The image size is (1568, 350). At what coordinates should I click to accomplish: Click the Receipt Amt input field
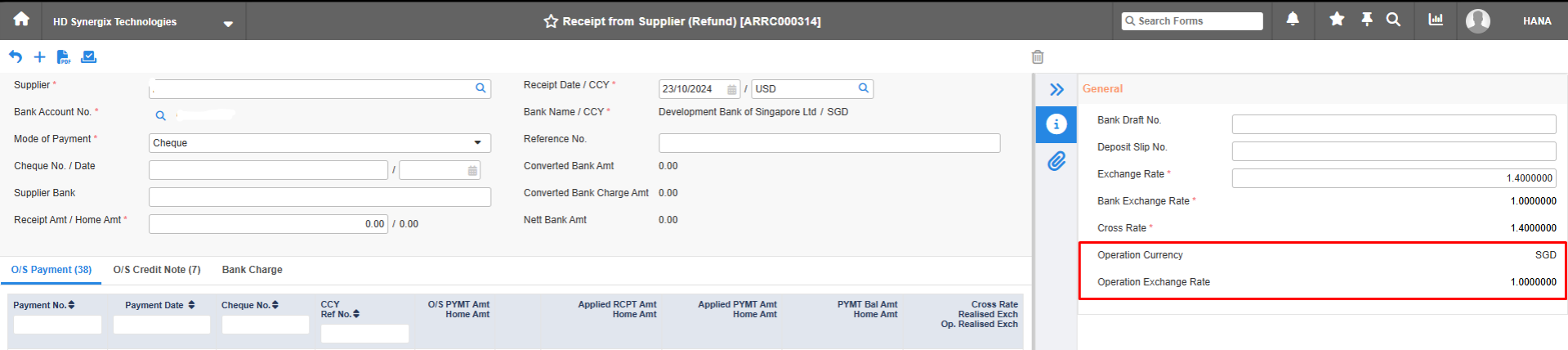[x=268, y=224]
